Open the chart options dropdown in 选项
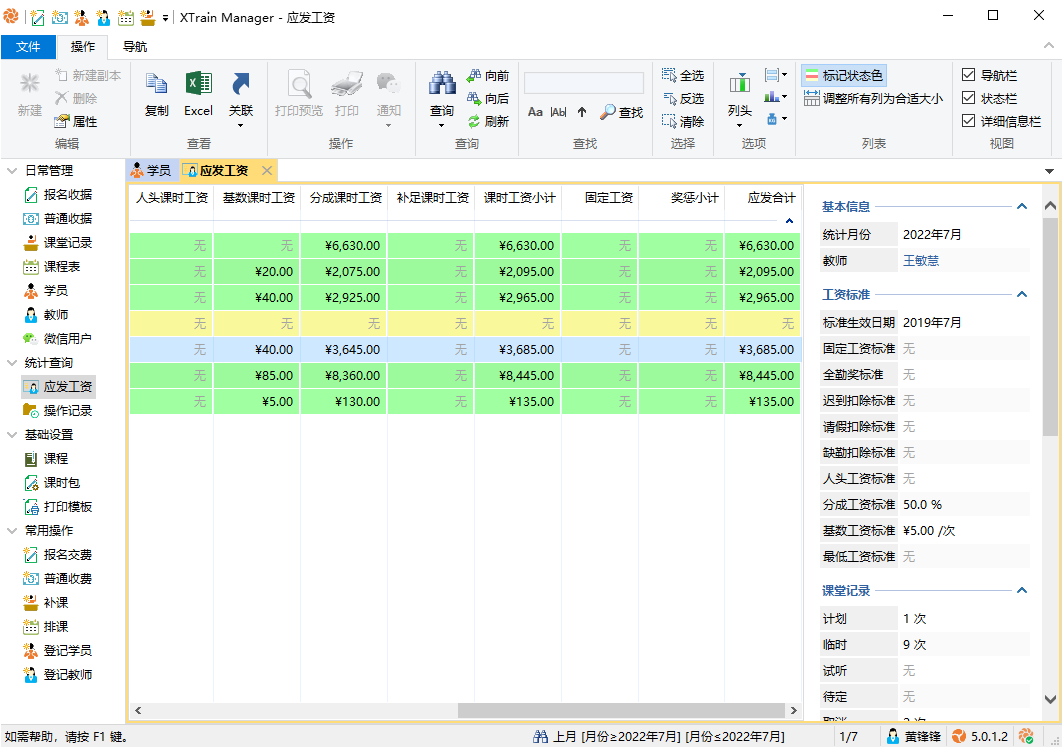This screenshot has width=1063, height=748. pyautogui.click(x=776, y=98)
